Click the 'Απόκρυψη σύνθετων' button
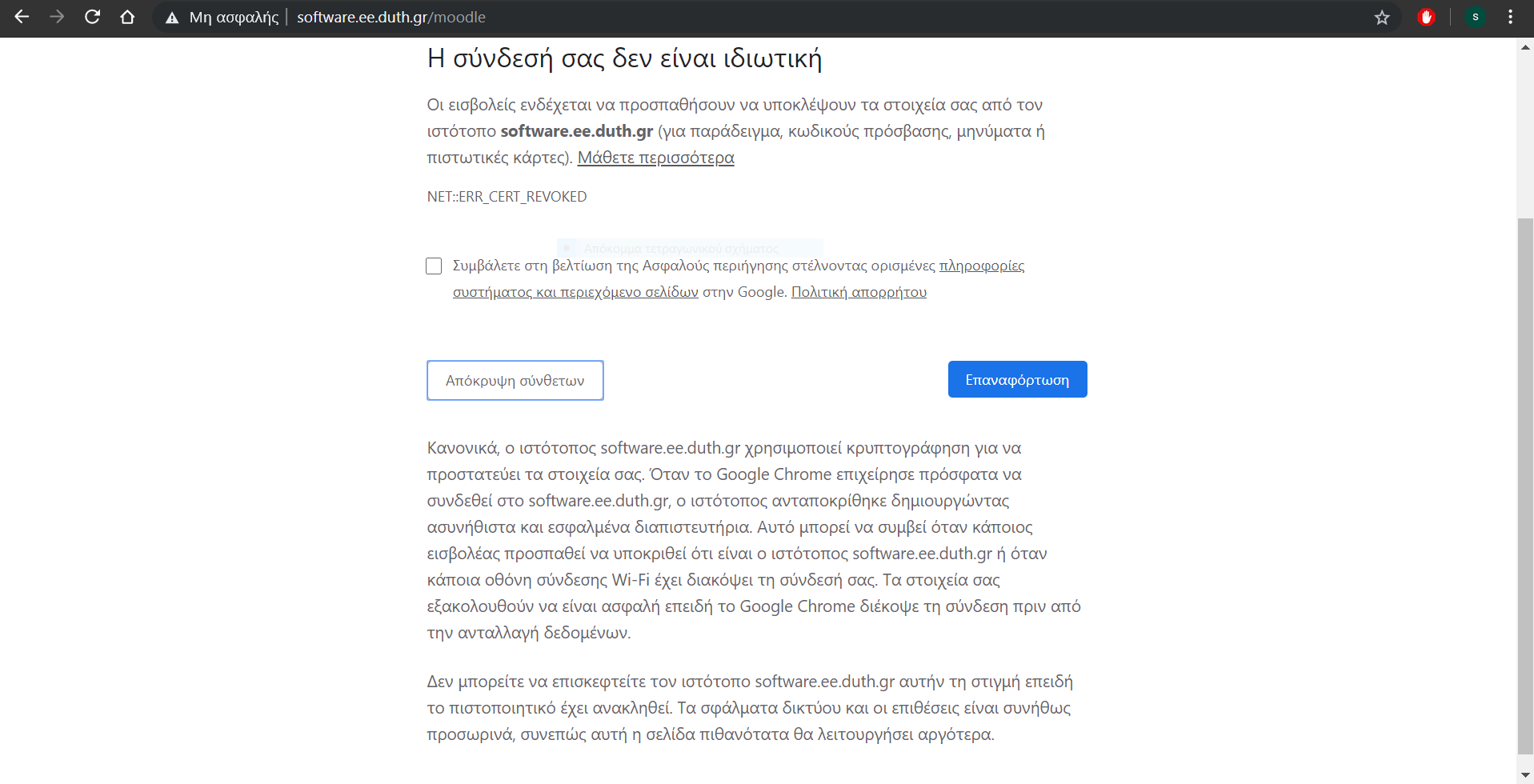The height and width of the screenshot is (784, 1534). pyautogui.click(x=515, y=381)
